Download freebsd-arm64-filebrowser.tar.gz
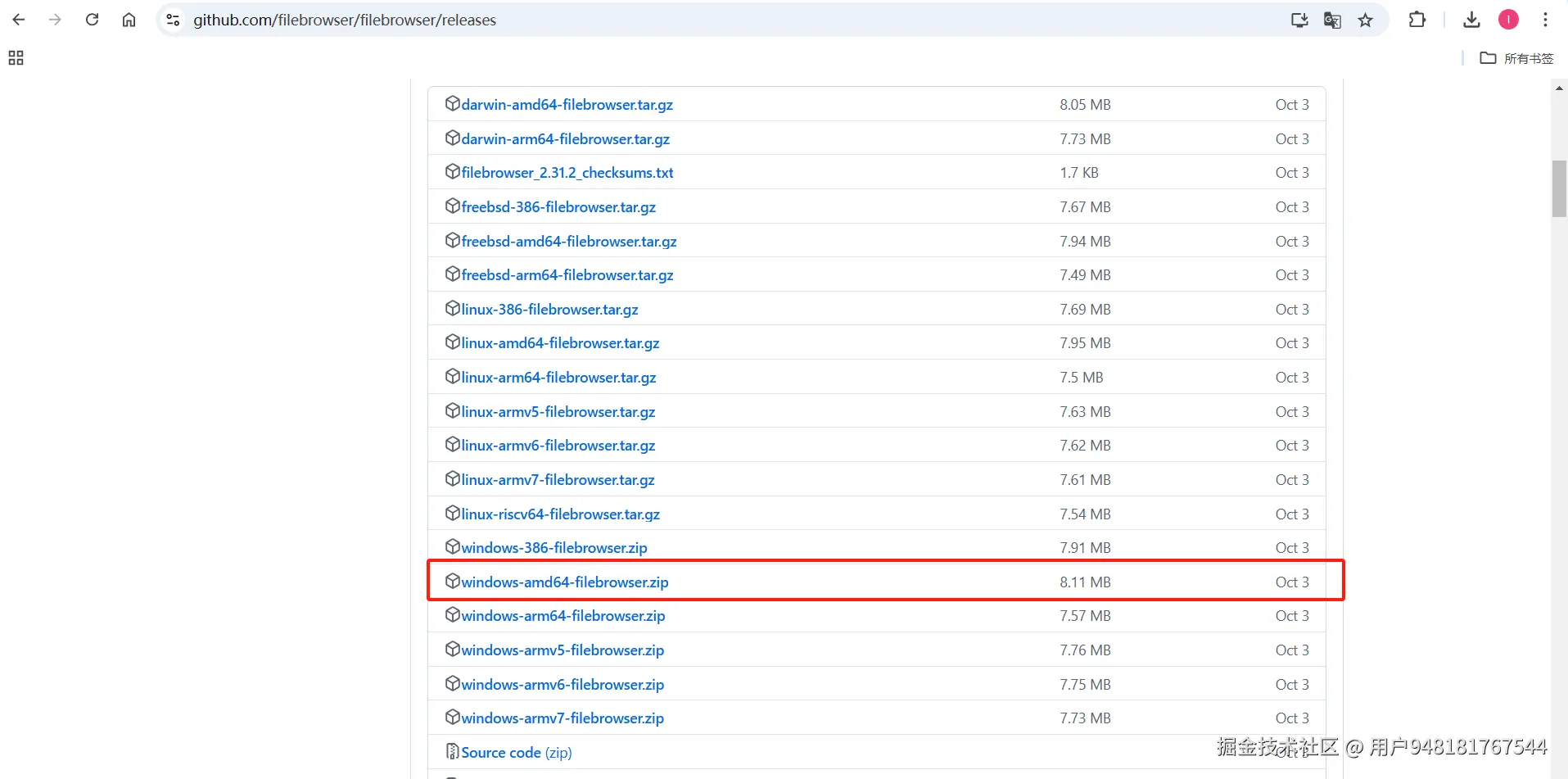This screenshot has height=779, width=1568. (567, 275)
